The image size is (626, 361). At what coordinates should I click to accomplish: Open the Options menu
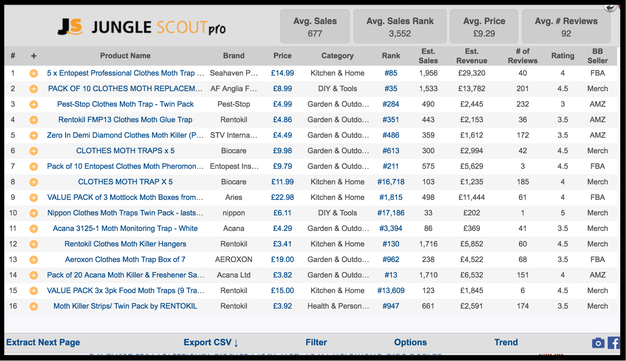(410, 342)
